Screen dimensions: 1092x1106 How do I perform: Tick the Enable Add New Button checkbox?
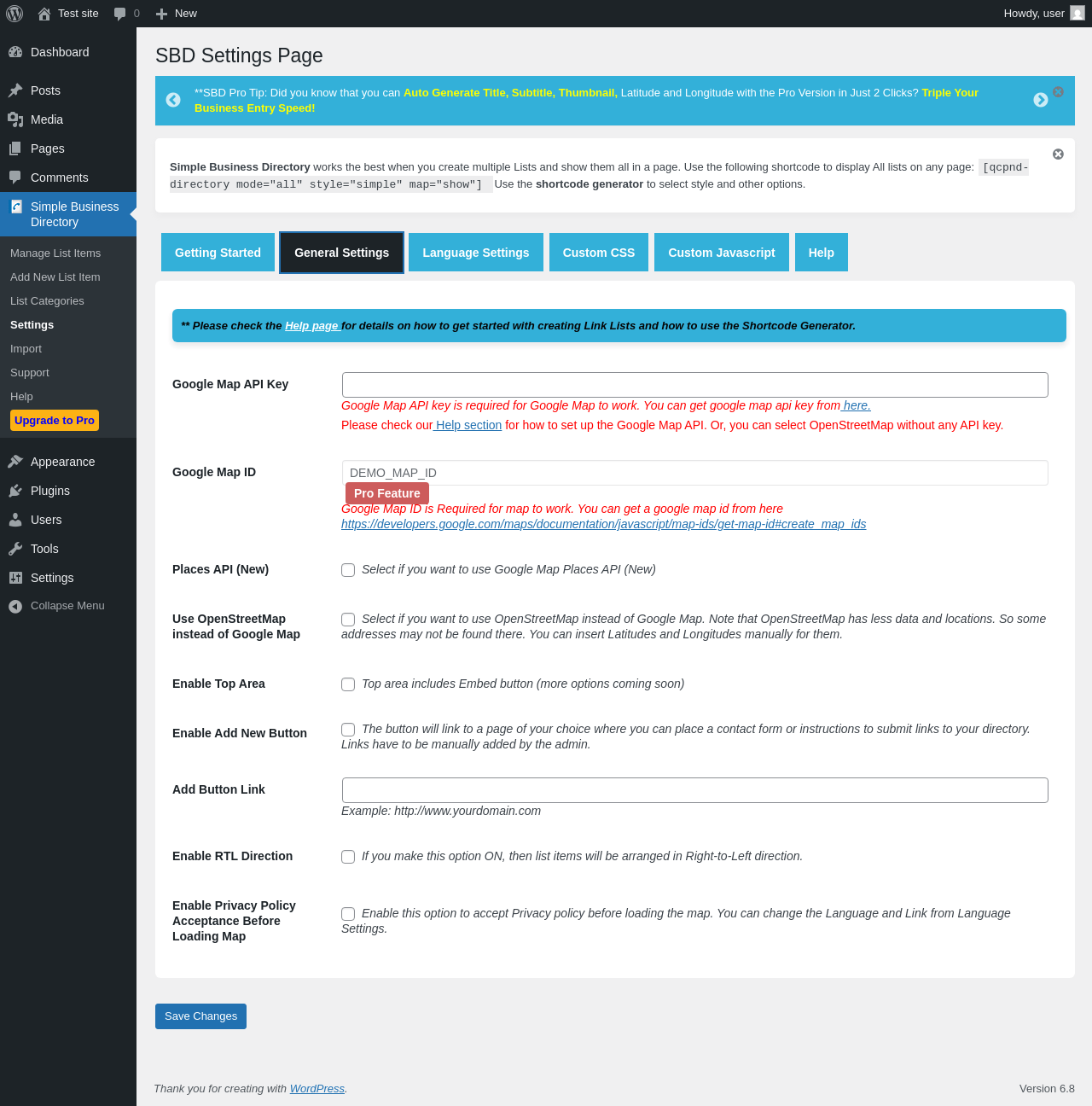[348, 730]
